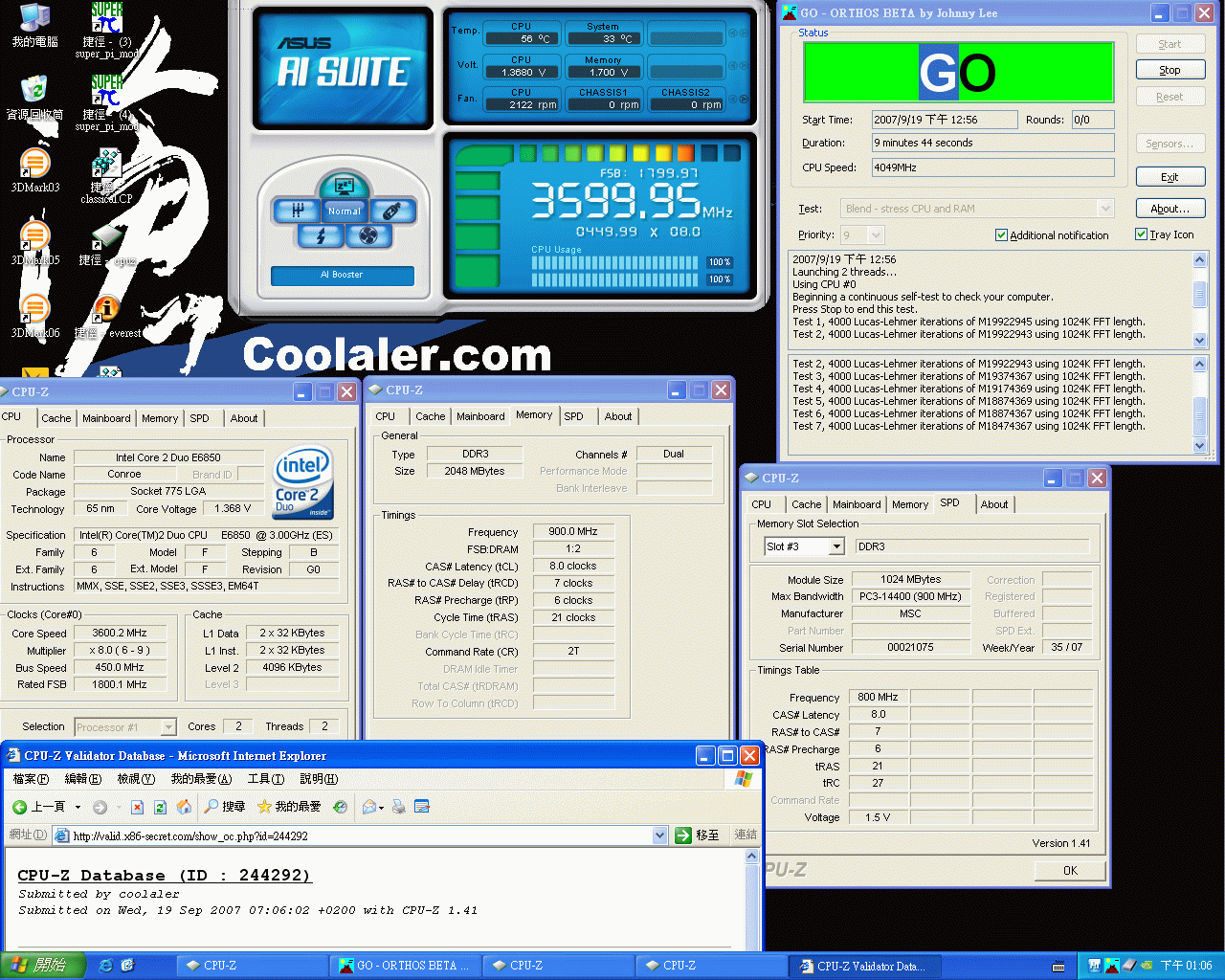
Task: Click the Internet Explorer address URL field
Action: click(359, 835)
